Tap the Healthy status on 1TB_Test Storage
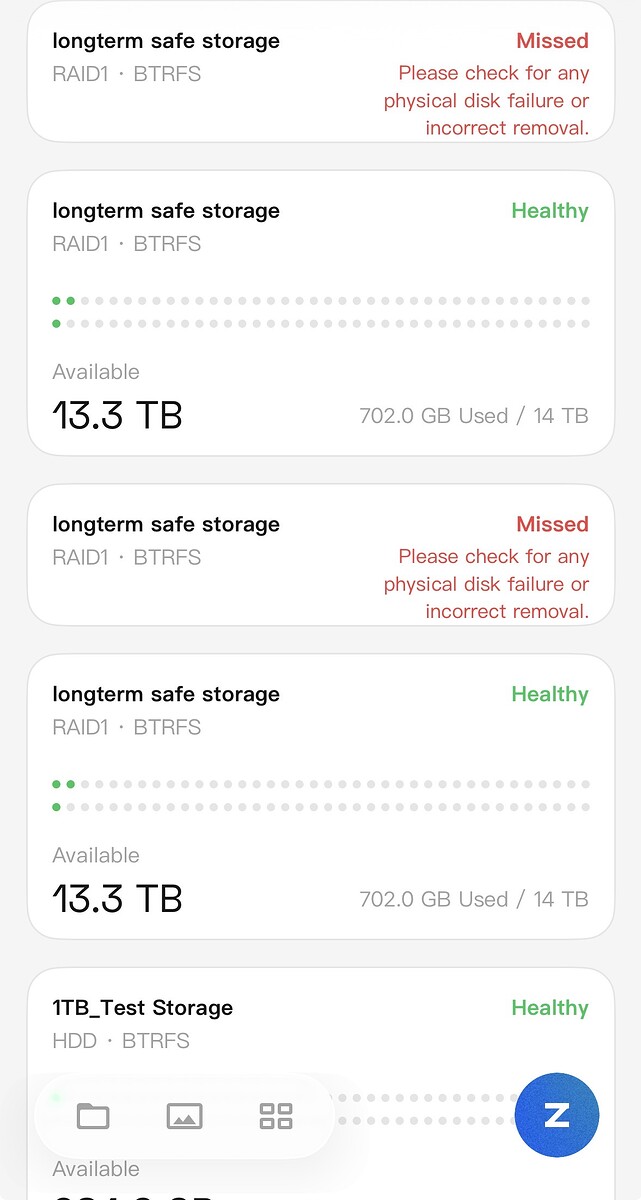The height and width of the screenshot is (1200, 641). click(550, 1008)
